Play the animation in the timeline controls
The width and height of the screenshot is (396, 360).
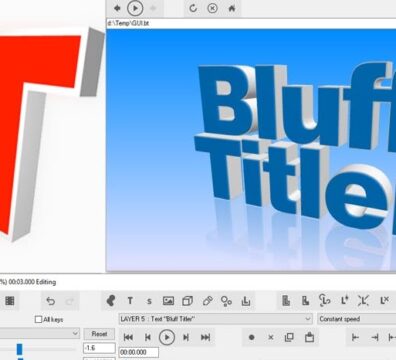point(167,337)
